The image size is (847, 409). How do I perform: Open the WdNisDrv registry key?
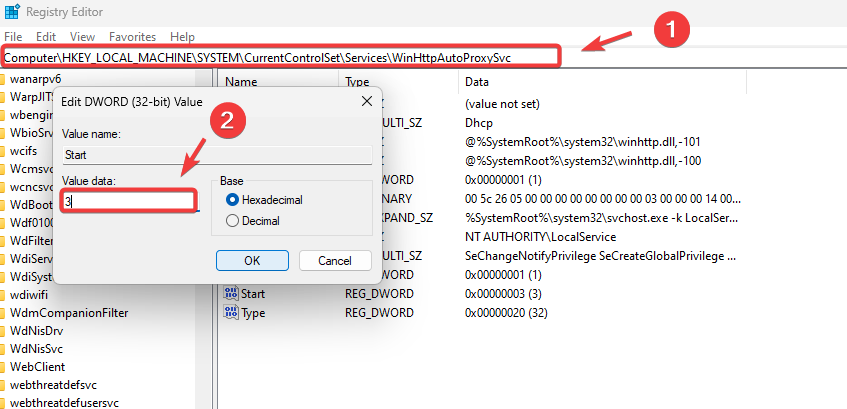(x=36, y=331)
